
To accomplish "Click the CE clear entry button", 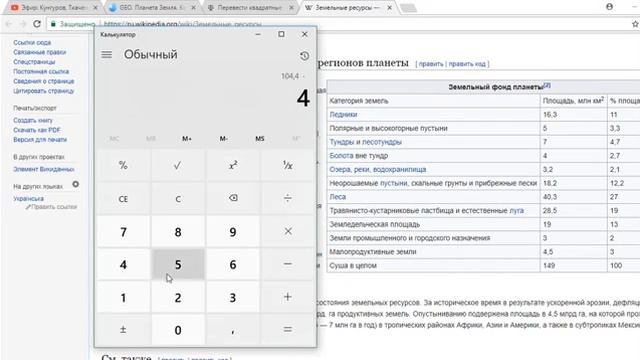I will pyautogui.click(x=123, y=198).
